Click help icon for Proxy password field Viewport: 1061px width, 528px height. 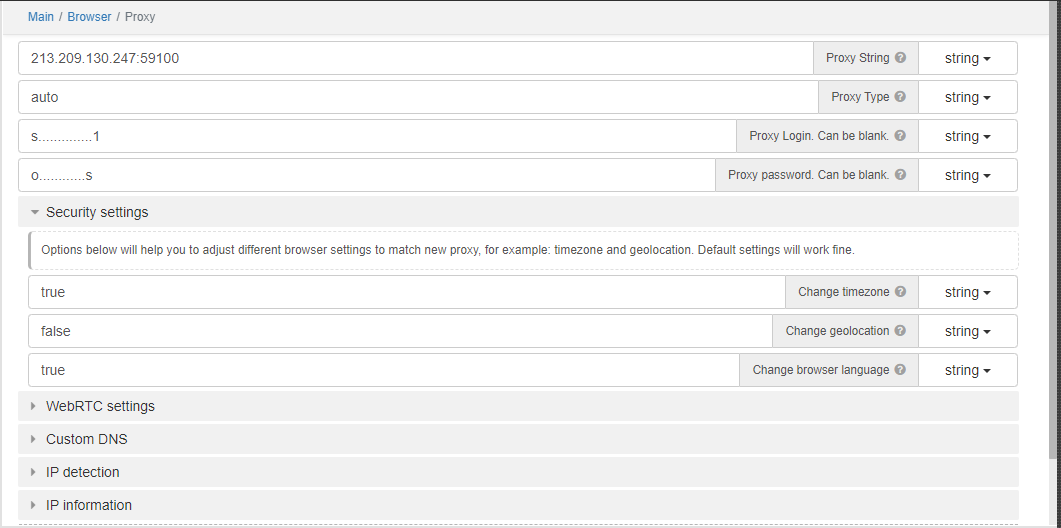click(900, 175)
